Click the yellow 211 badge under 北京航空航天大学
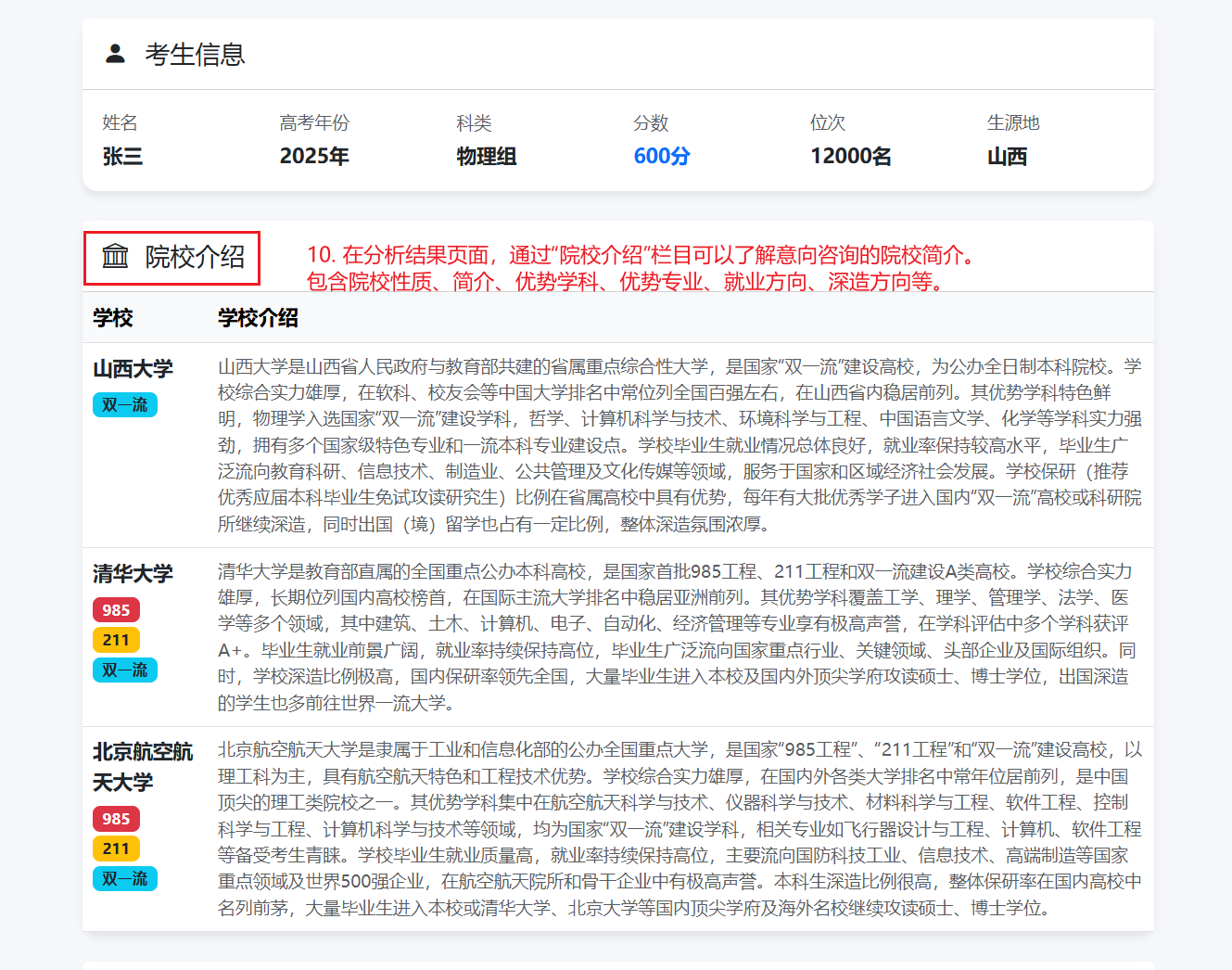Screen dimensions: 1232x970 116,849
